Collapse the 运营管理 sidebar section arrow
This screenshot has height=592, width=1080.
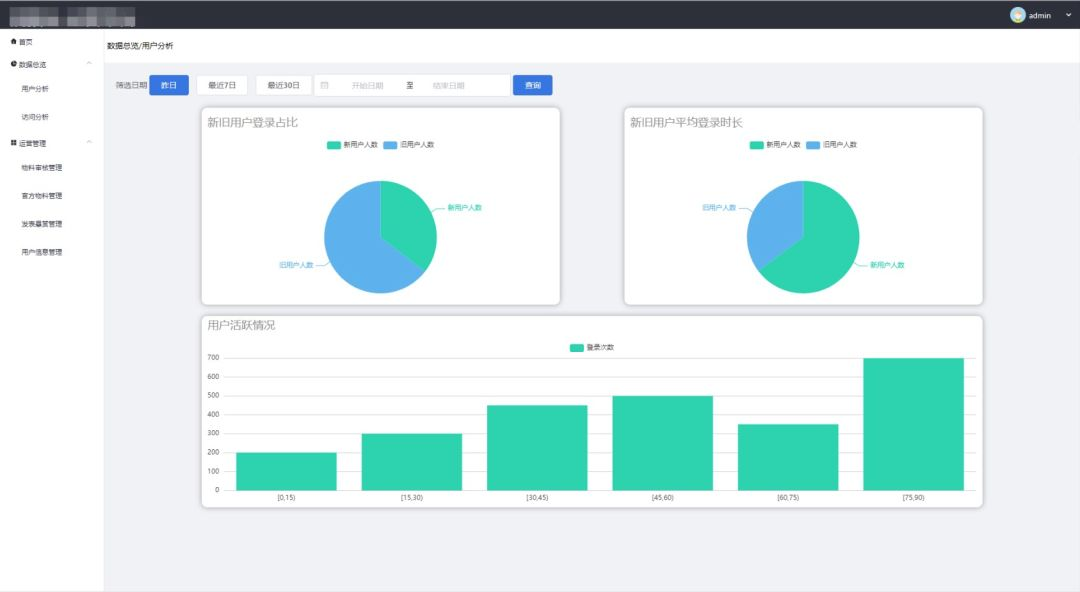coord(89,142)
